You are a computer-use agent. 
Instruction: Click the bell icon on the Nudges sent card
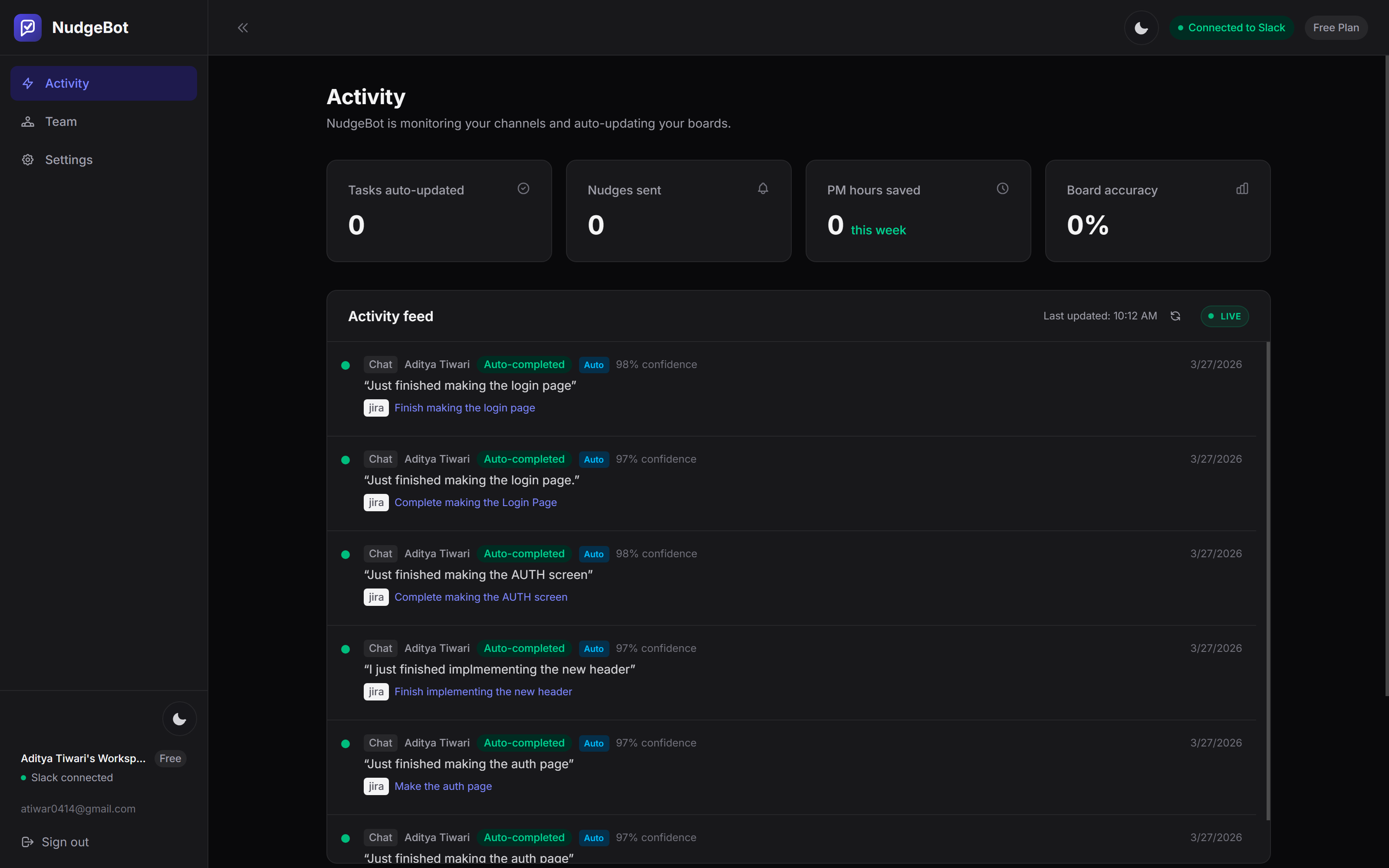pos(763,188)
